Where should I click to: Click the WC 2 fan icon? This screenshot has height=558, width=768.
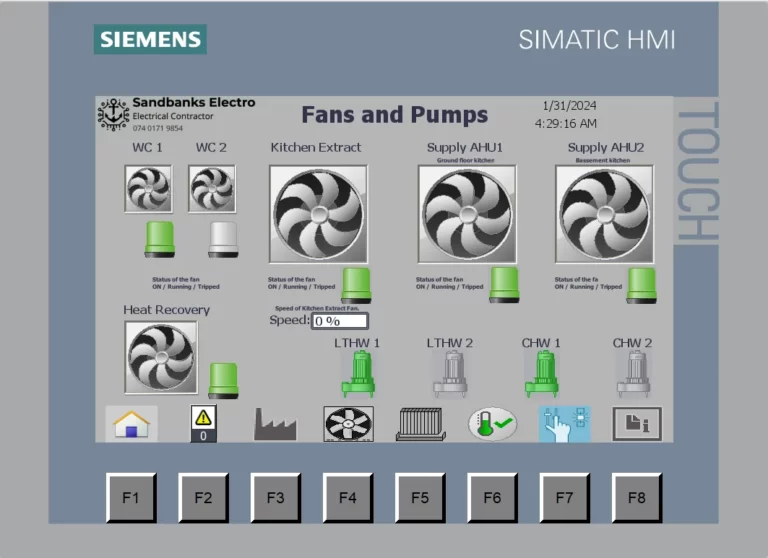212,189
